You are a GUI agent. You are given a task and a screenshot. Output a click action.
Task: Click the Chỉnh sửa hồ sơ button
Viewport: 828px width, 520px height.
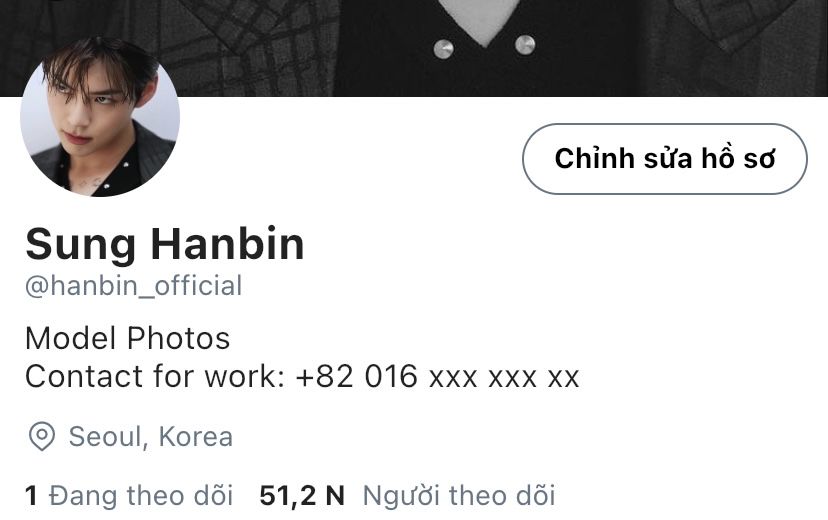coord(665,159)
